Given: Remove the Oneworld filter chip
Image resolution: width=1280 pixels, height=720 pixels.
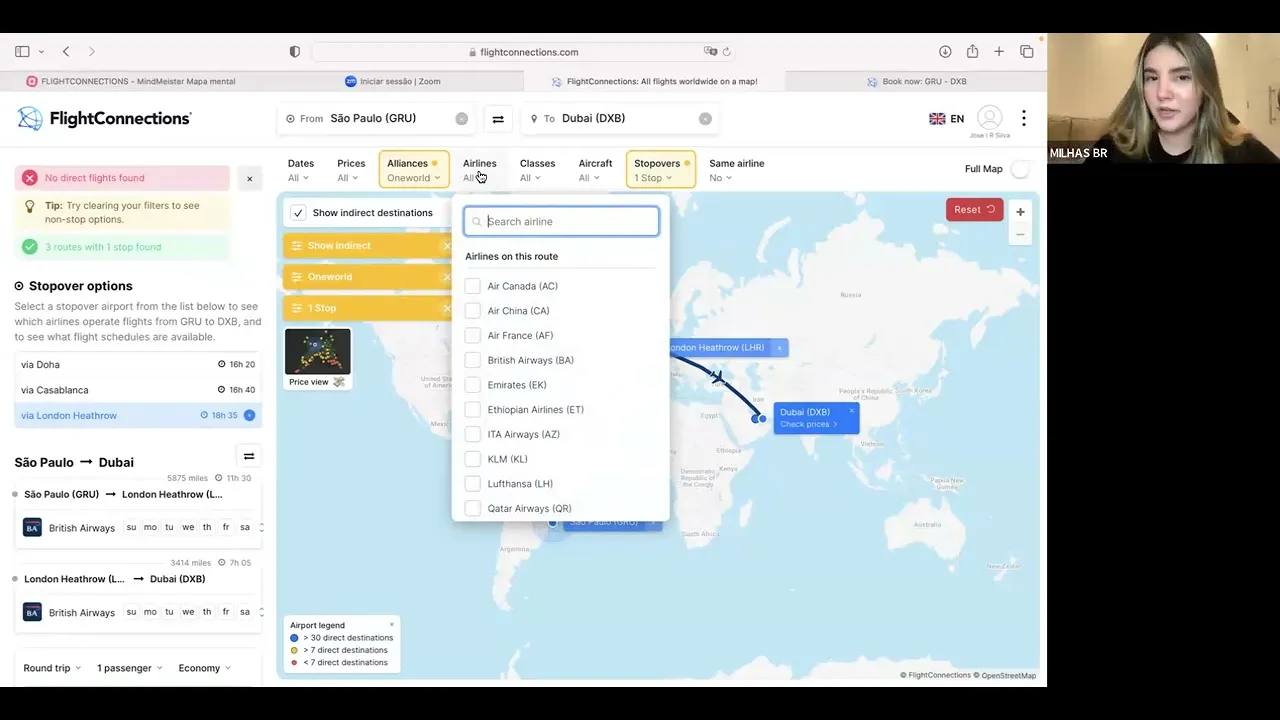Looking at the screenshot, I should [446, 277].
